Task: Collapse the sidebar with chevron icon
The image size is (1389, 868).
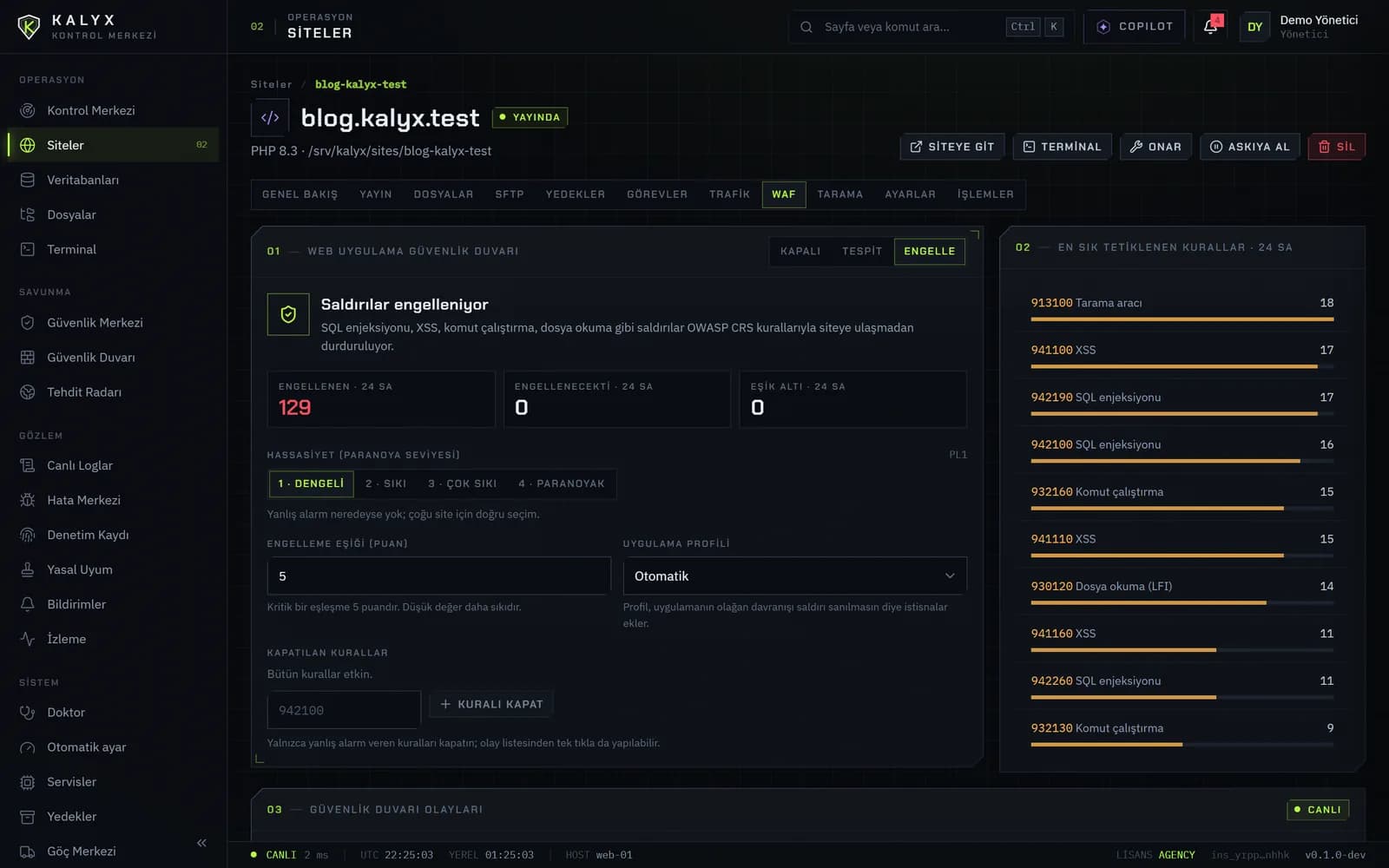Action: coord(201,843)
